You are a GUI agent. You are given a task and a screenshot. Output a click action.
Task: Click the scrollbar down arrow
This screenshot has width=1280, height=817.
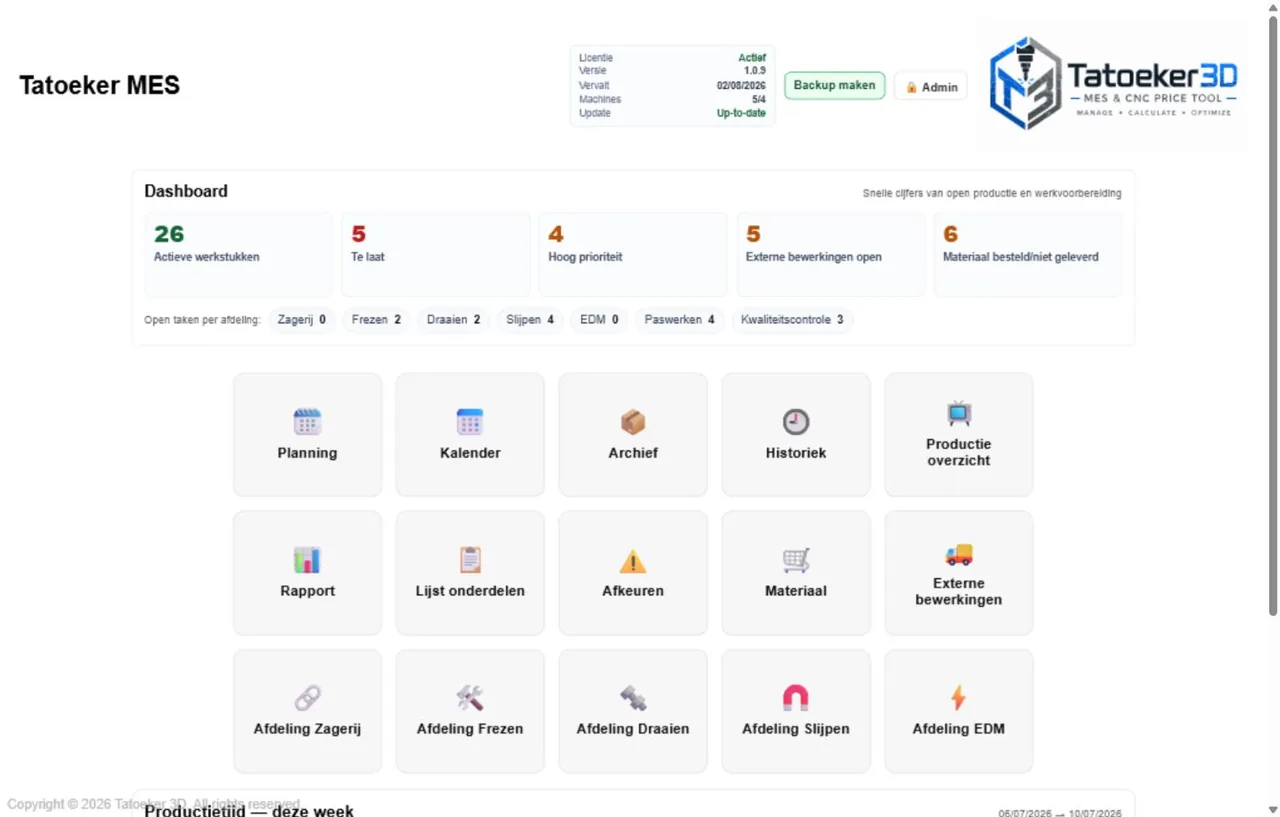[x=1272, y=809]
